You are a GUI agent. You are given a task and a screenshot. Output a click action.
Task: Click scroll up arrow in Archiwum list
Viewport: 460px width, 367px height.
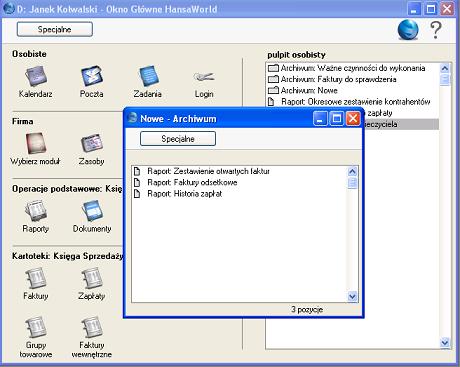coord(352,172)
